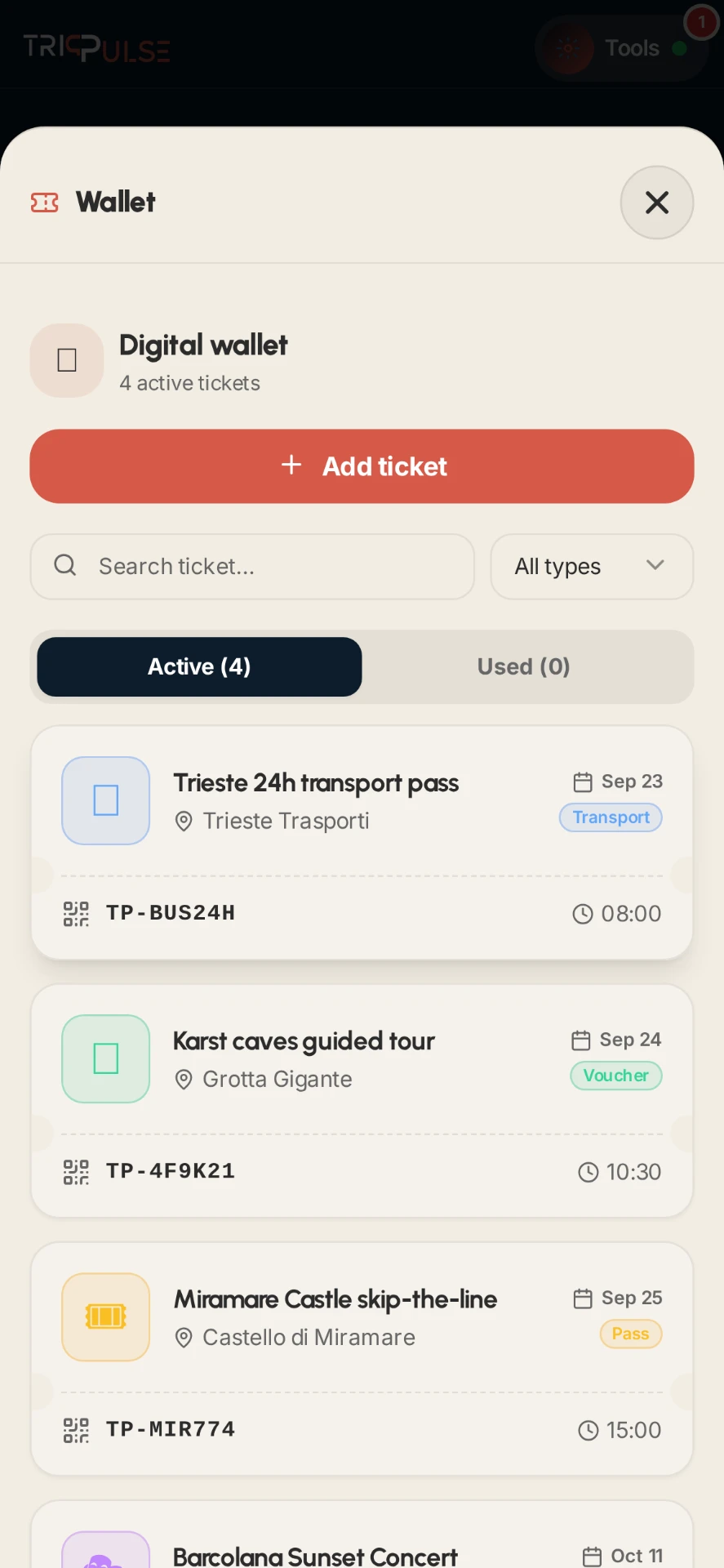Image resolution: width=724 pixels, height=1568 pixels.
Task: Focus the Search ticket input field
Action: tap(252, 567)
